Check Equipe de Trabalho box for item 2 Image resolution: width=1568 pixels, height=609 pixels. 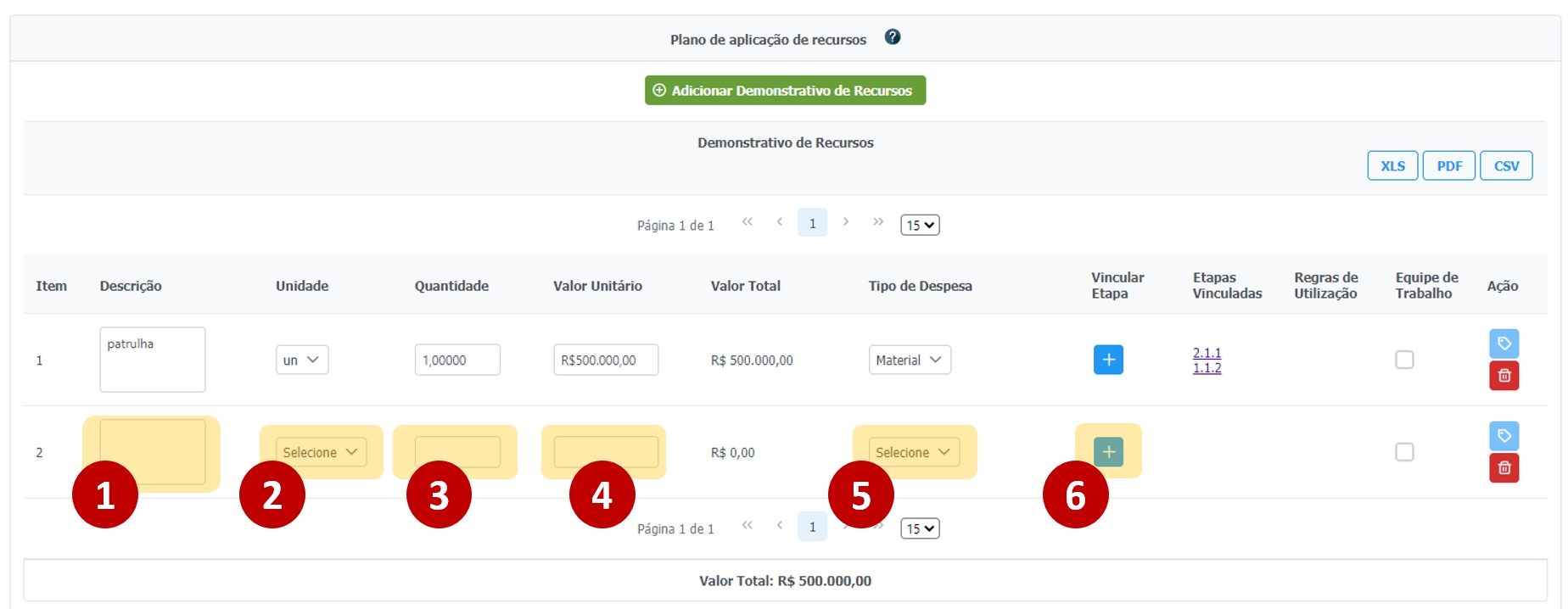coord(1404,452)
